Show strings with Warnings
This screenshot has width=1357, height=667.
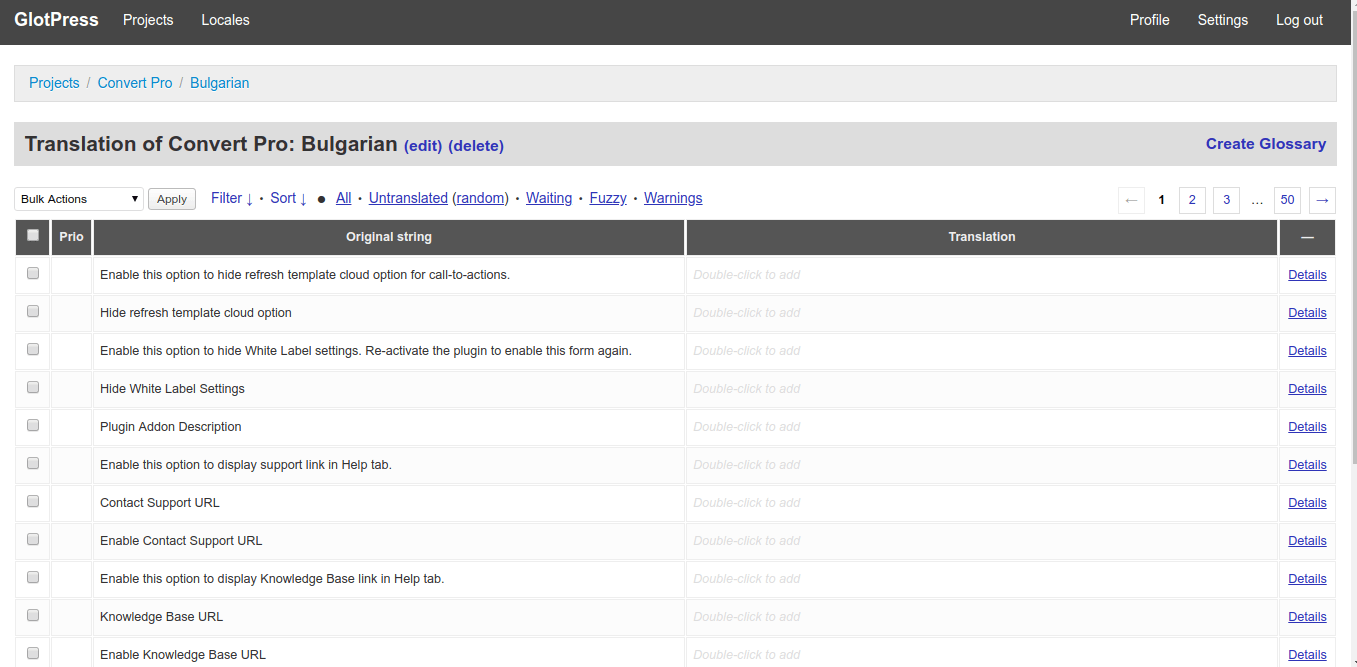(673, 198)
